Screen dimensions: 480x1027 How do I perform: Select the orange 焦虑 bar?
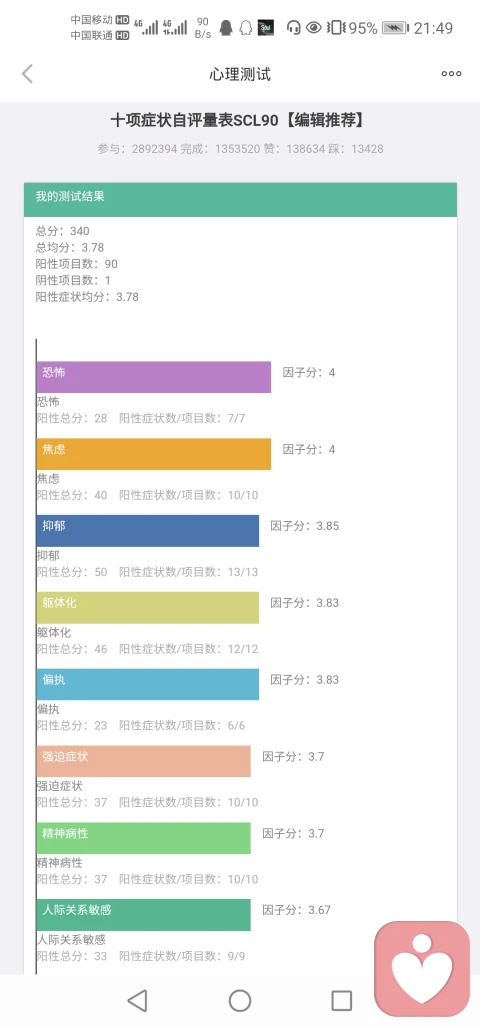pyautogui.click(x=154, y=454)
